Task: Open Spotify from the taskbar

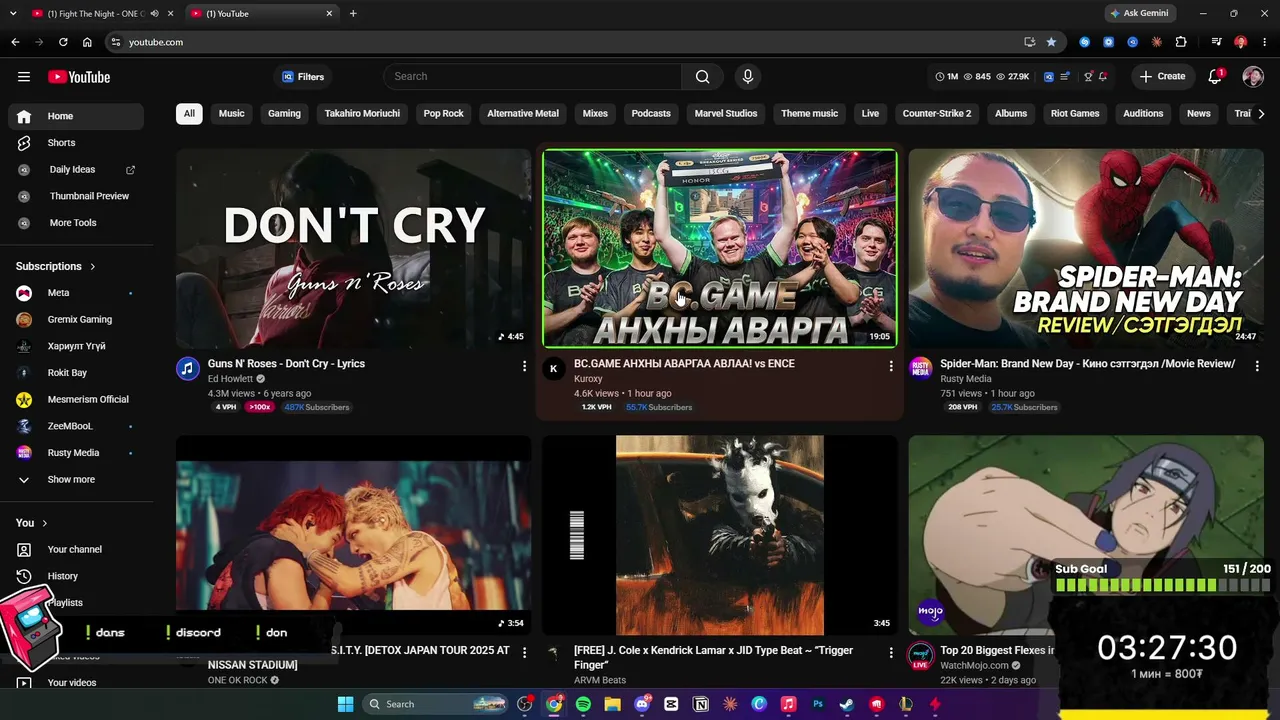Action: pyautogui.click(x=583, y=704)
